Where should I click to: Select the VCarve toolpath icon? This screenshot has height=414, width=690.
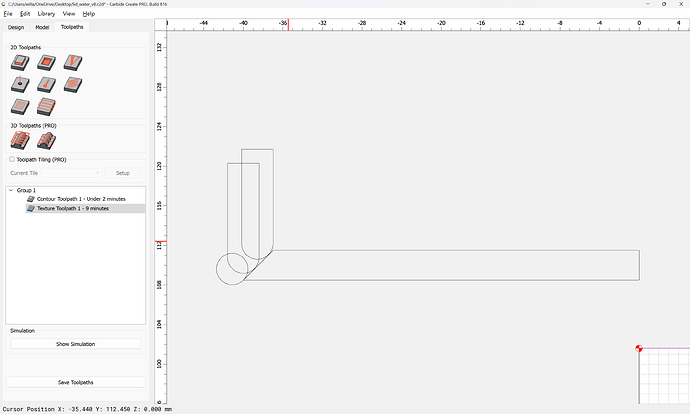pyautogui.click(x=73, y=62)
